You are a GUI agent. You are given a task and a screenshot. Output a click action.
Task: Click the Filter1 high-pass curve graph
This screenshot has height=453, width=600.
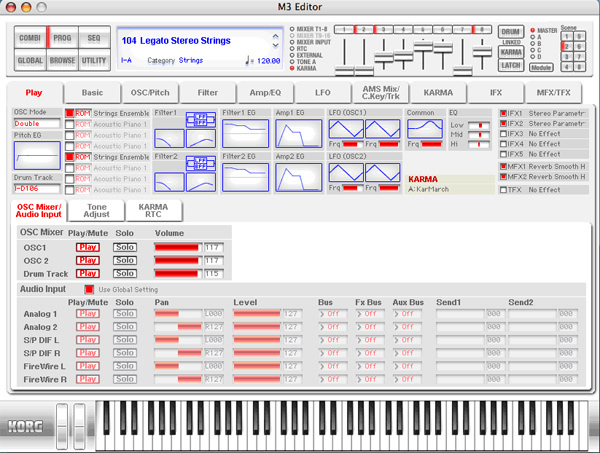[x=201, y=139]
